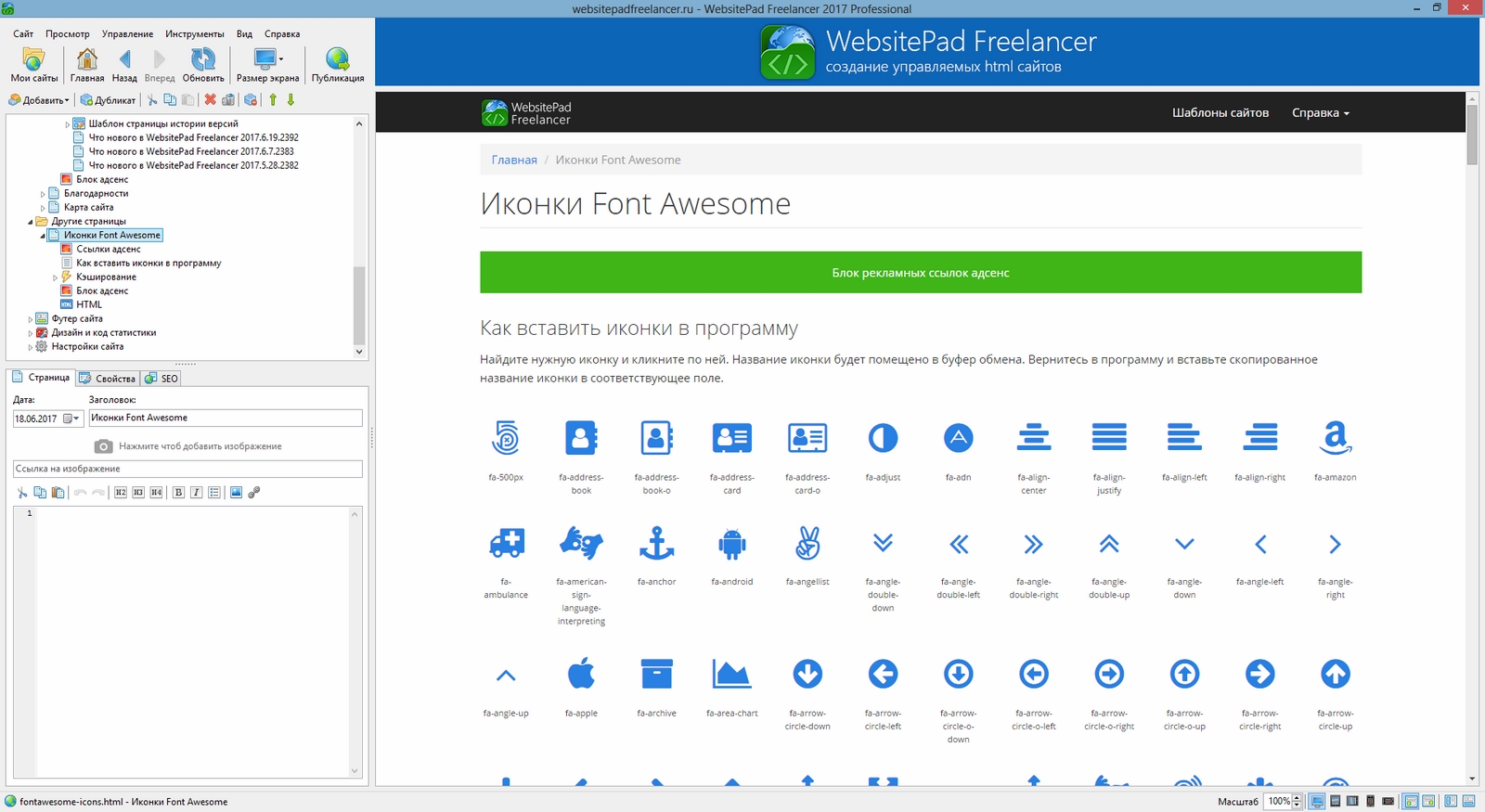
Task: Expand the Кэширование tree node
Action: 55,277
